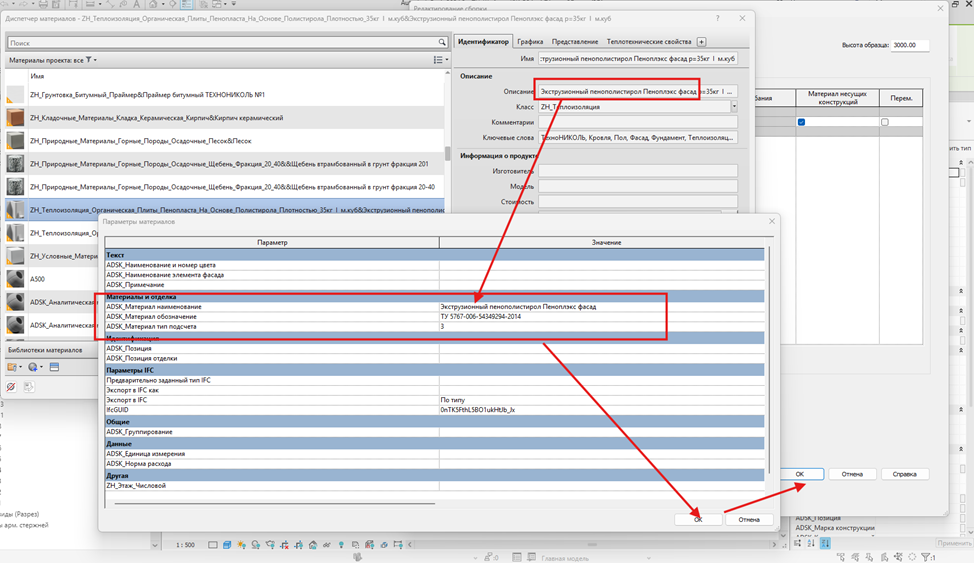
Task: Select the A500 material in the list
Action: tap(52, 279)
